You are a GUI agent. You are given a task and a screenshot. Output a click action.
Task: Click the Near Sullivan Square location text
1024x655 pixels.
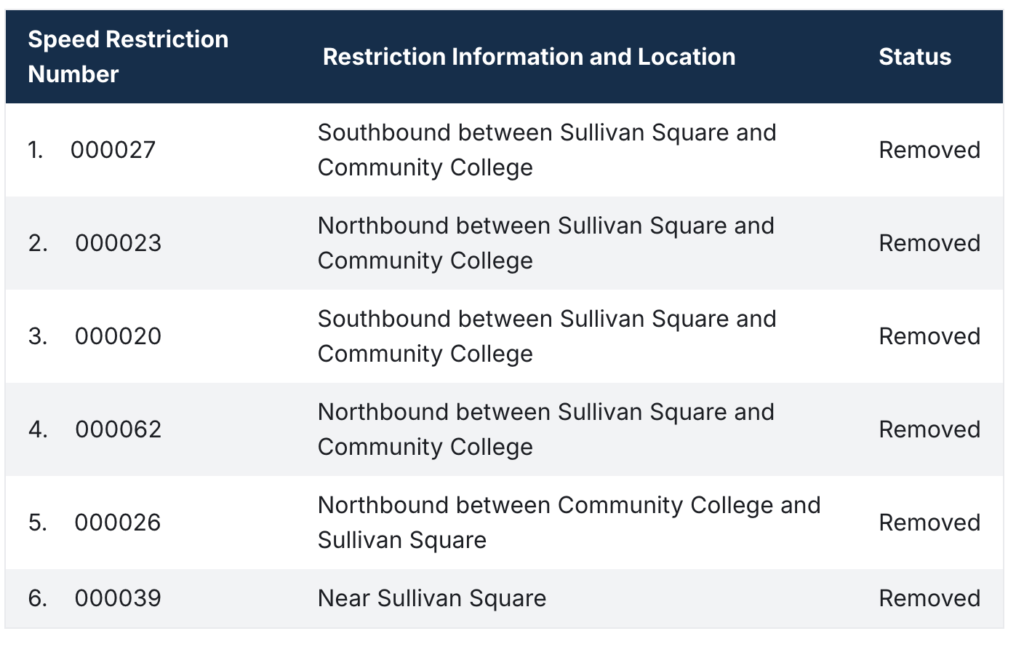(x=432, y=598)
